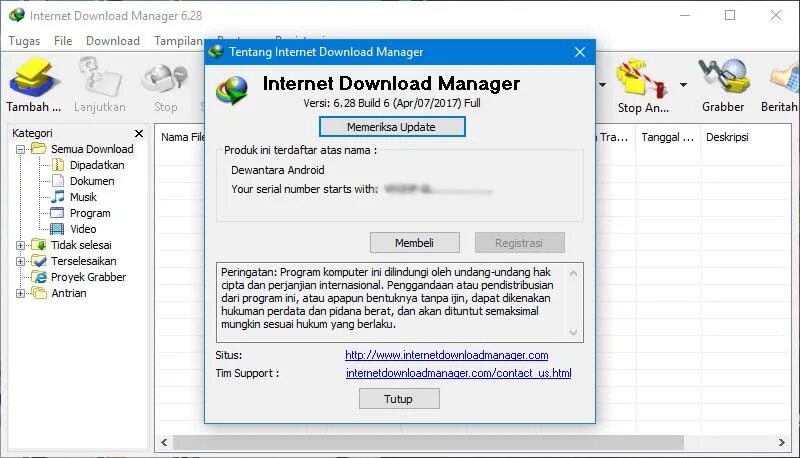Click the horizontal scrollbar left arrow
This screenshot has width=800, height=458.
tap(164, 442)
